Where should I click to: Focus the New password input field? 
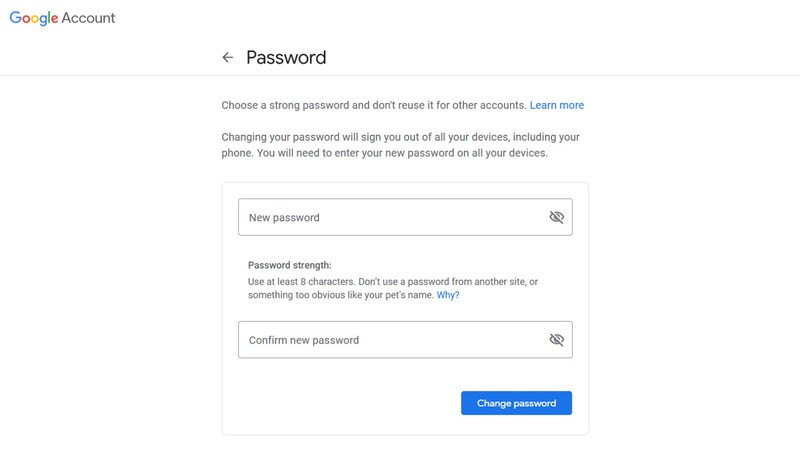(405, 217)
